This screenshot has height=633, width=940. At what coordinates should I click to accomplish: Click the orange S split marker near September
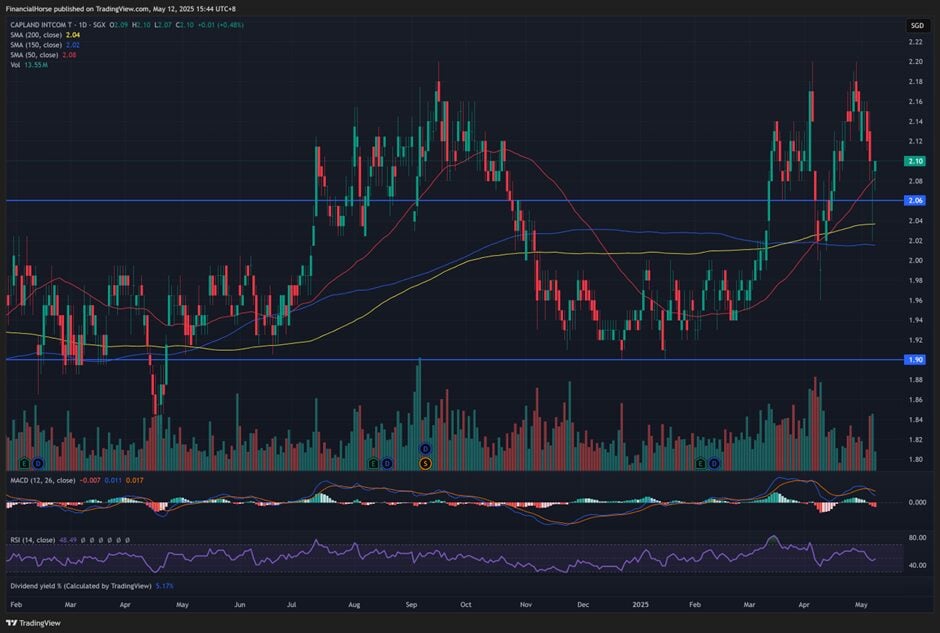(x=425, y=464)
